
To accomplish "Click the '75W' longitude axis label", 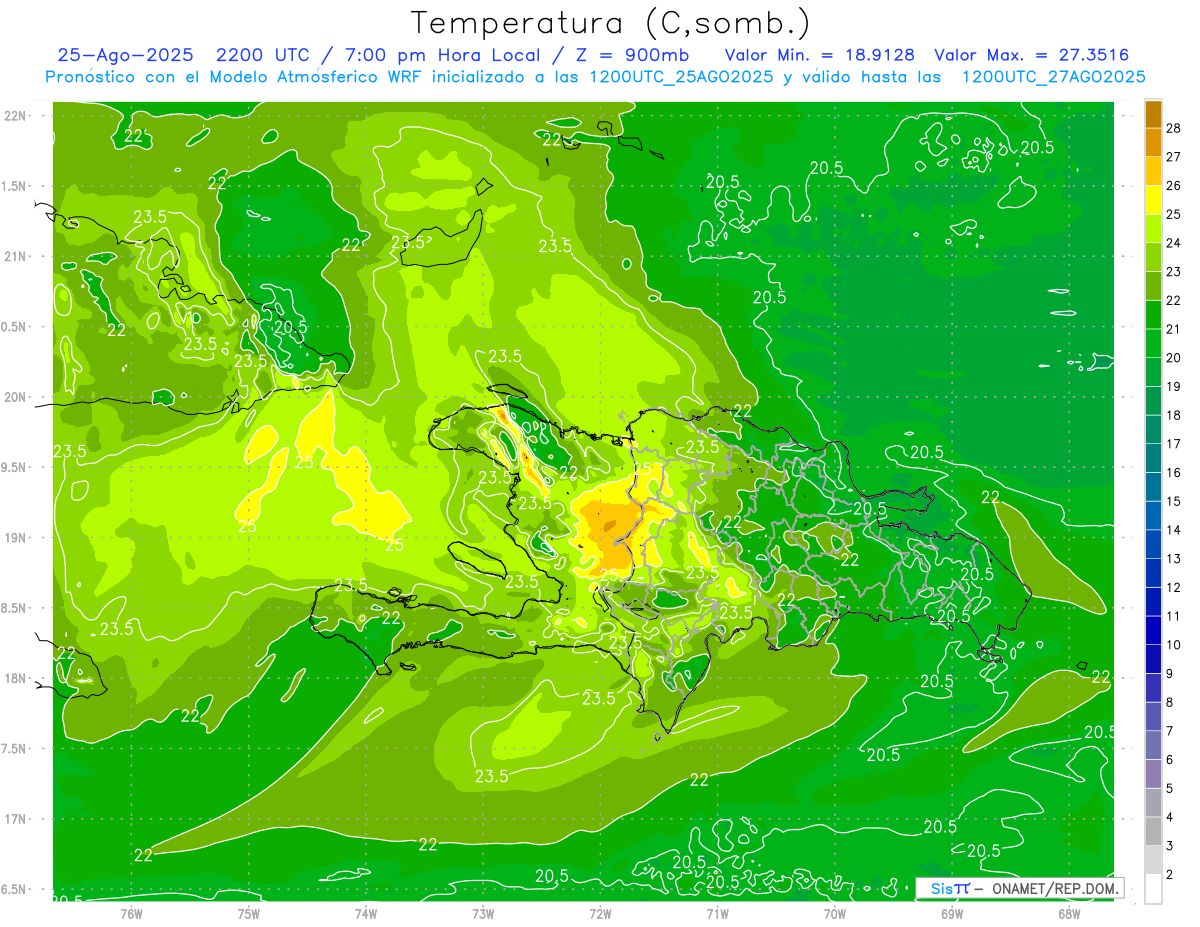I will (249, 914).
